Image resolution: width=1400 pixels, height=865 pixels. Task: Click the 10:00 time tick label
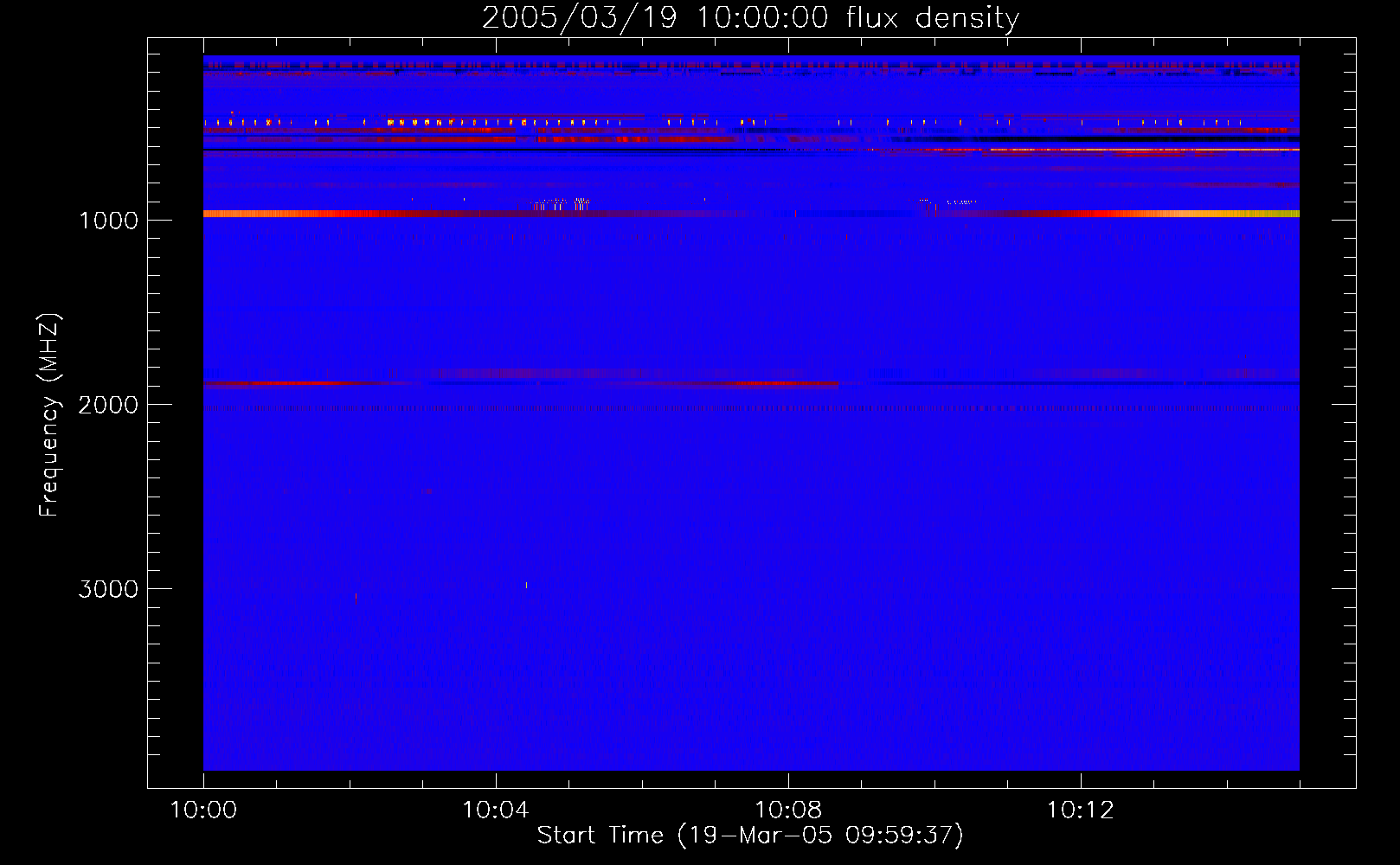203,811
